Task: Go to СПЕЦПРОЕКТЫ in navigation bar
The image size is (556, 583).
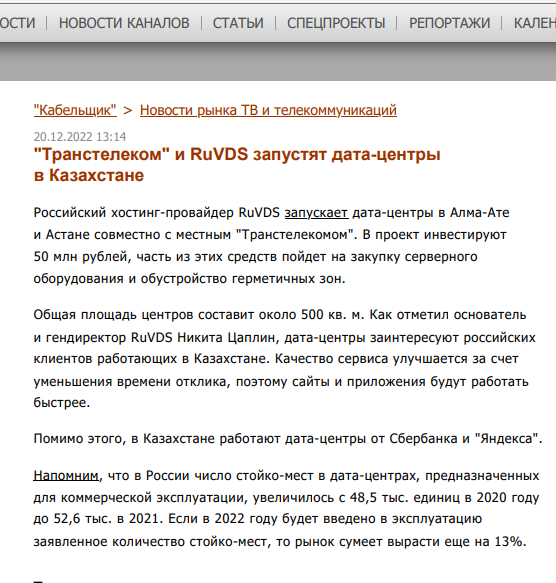Action: (336, 23)
